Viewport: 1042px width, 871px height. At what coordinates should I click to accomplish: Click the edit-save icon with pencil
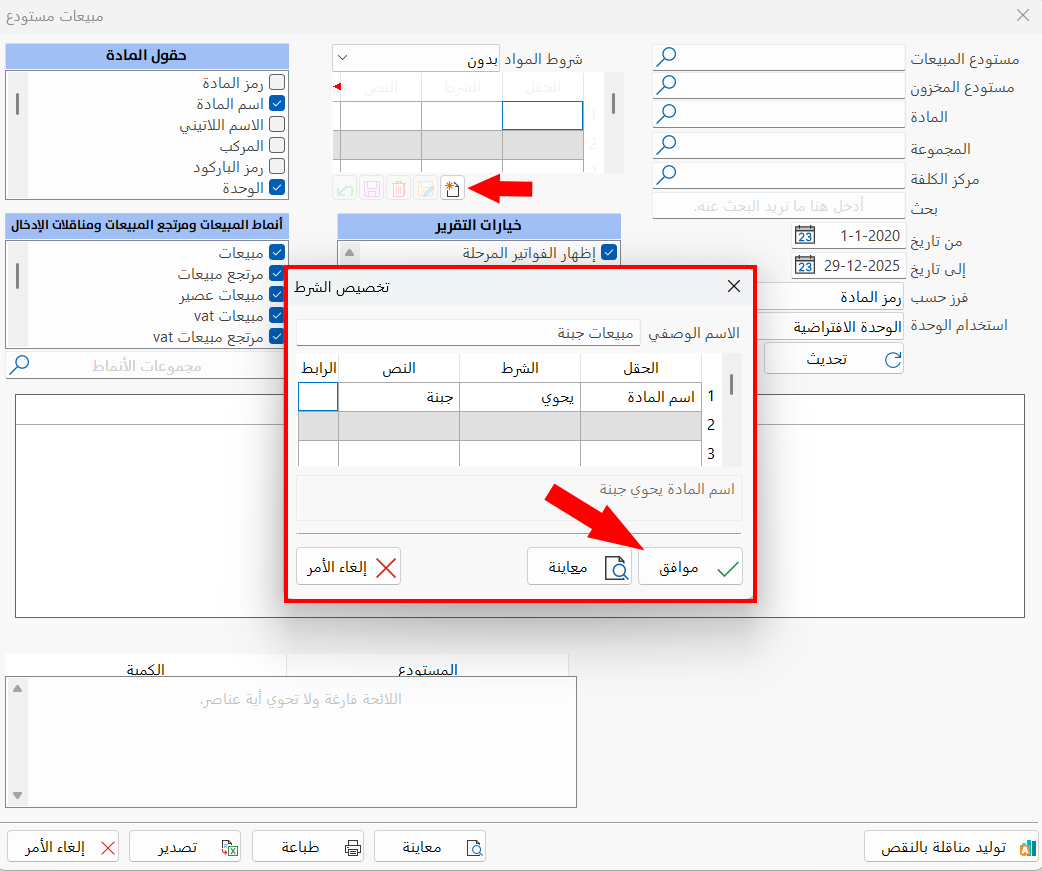coord(425,188)
